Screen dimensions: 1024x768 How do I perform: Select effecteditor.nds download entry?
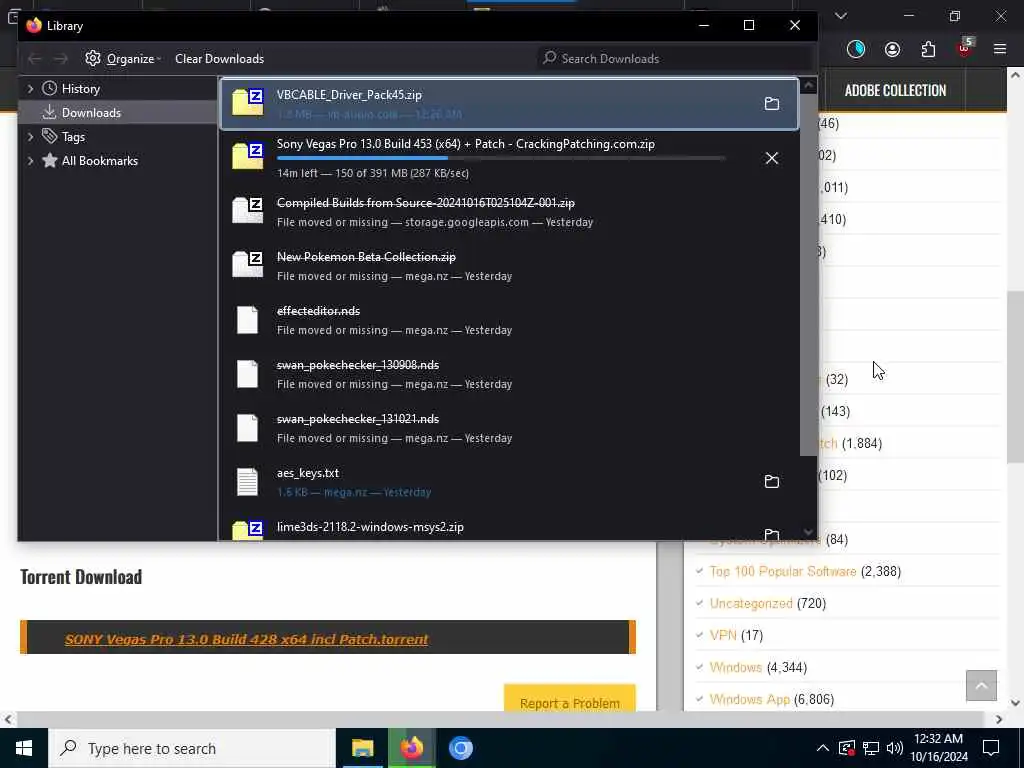[x=509, y=320]
